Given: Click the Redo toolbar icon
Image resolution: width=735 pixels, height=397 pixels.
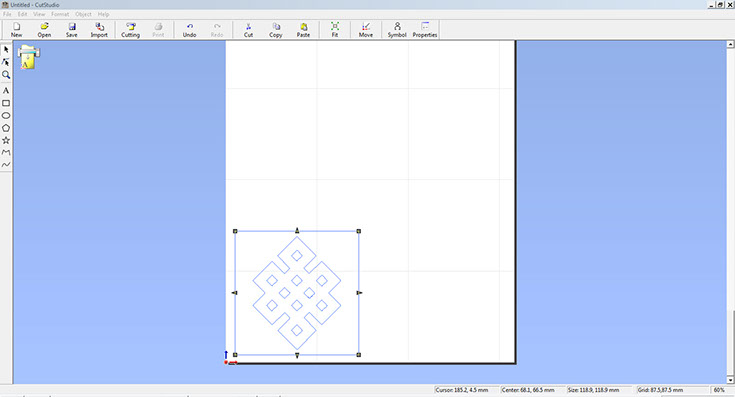Looking at the screenshot, I should tap(217, 30).
